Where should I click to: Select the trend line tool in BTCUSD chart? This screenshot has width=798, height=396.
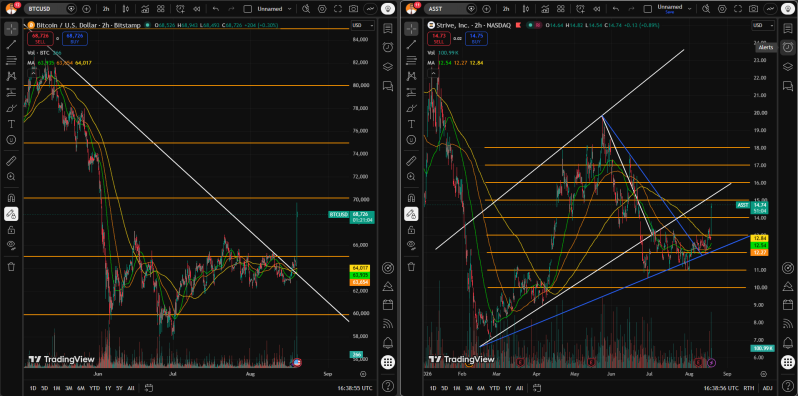11,45
